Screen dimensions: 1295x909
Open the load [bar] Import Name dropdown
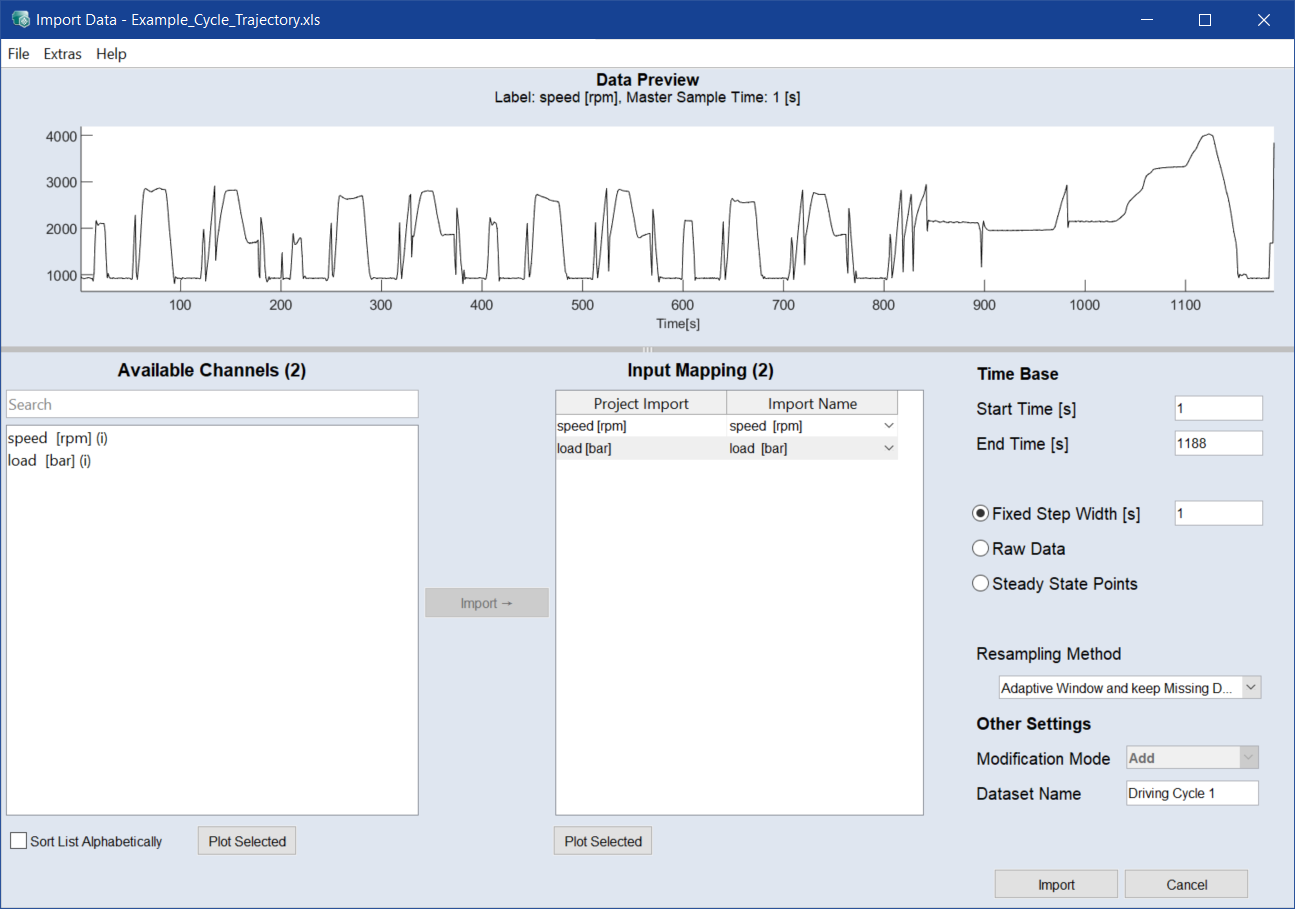click(888, 449)
